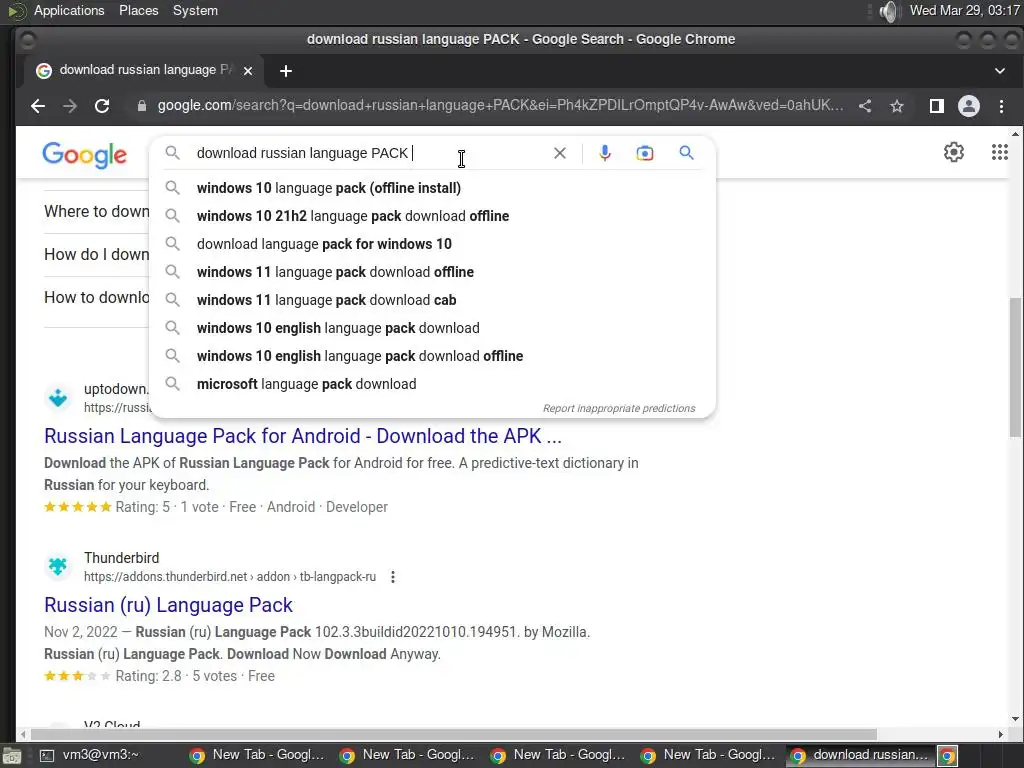The width and height of the screenshot is (1024, 768).
Task: Open Russian Language Pack for Android result
Action: 303,436
